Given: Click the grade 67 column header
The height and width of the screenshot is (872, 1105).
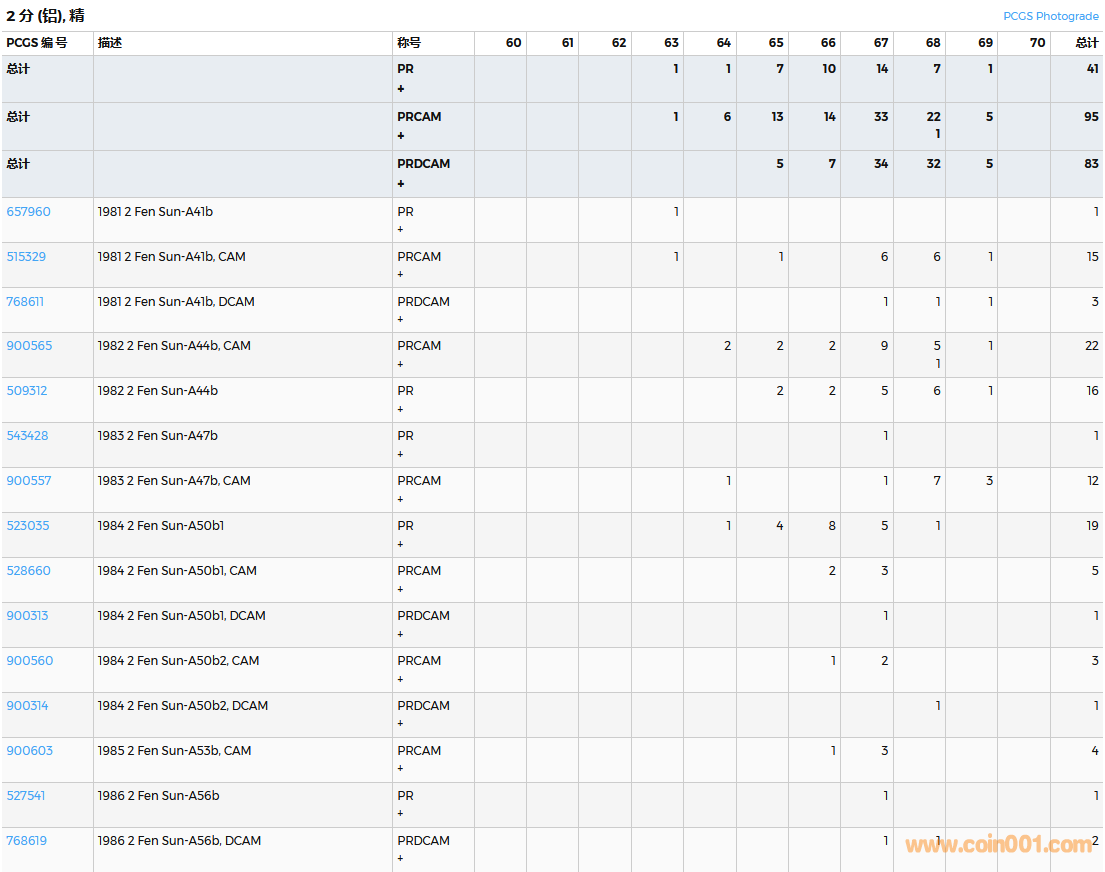Looking at the screenshot, I should [x=880, y=43].
